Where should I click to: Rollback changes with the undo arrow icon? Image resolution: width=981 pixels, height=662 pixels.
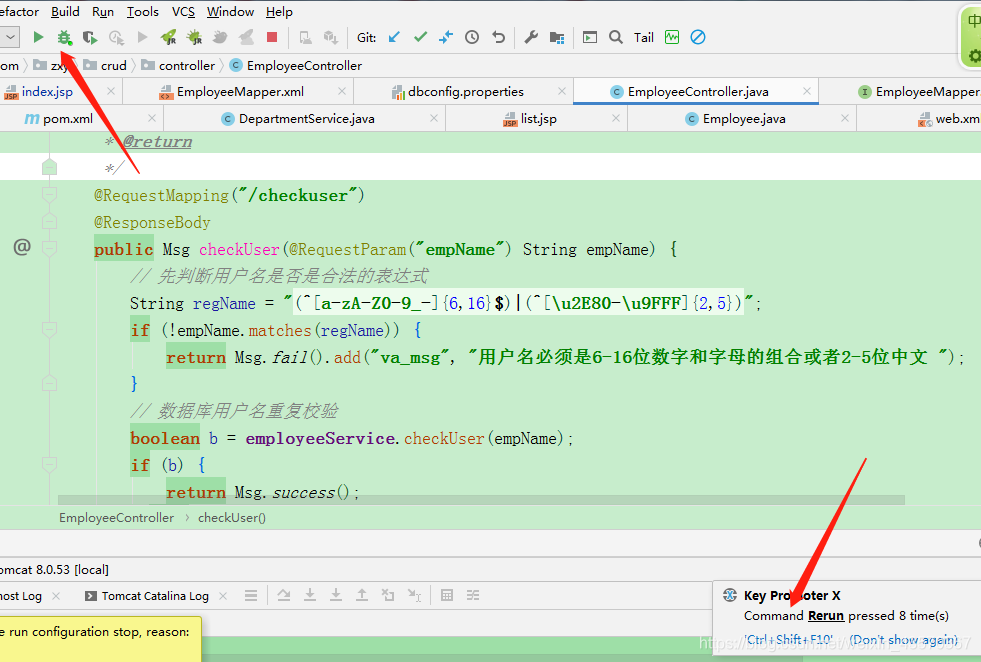[x=498, y=38]
